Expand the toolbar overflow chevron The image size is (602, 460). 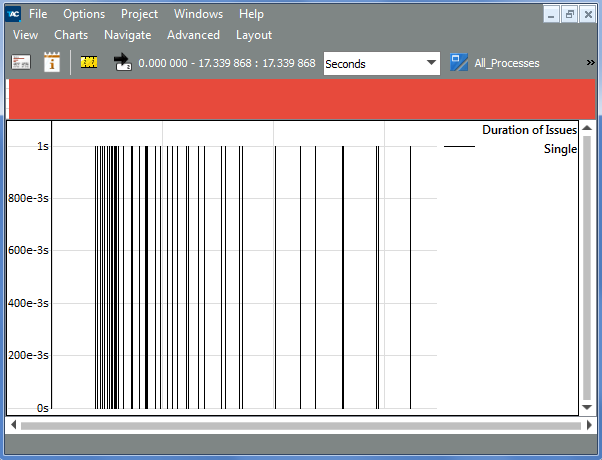point(590,62)
